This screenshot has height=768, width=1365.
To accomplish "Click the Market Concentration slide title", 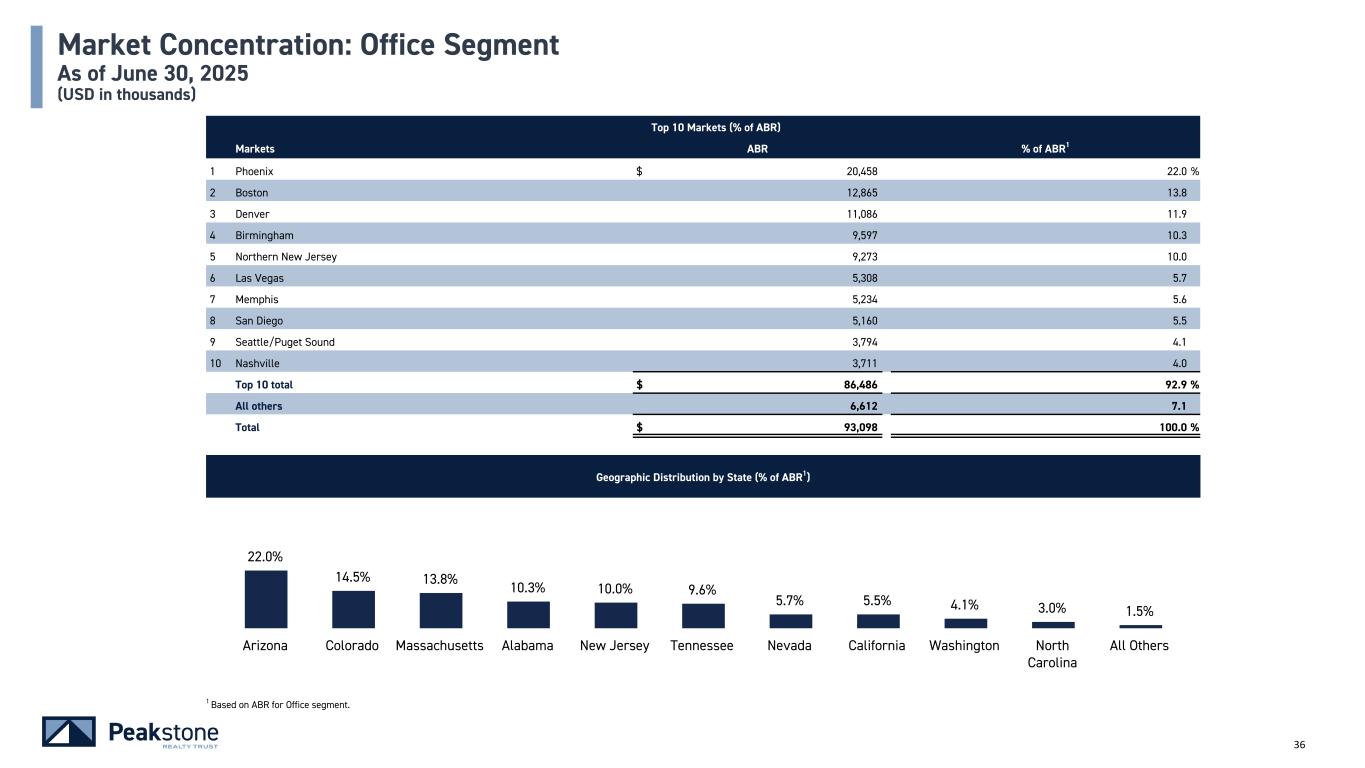I will [308, 45].
